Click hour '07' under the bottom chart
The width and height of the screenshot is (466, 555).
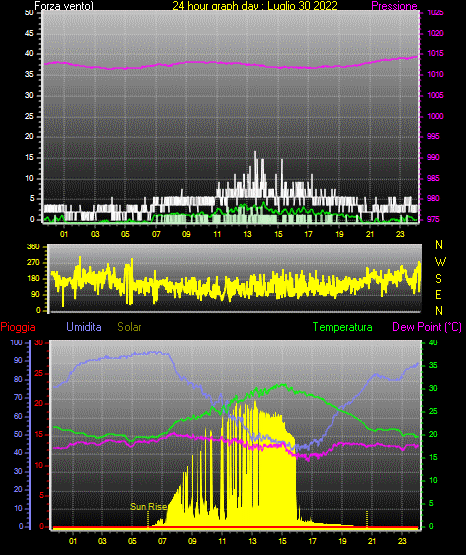[x=162, y=541]
